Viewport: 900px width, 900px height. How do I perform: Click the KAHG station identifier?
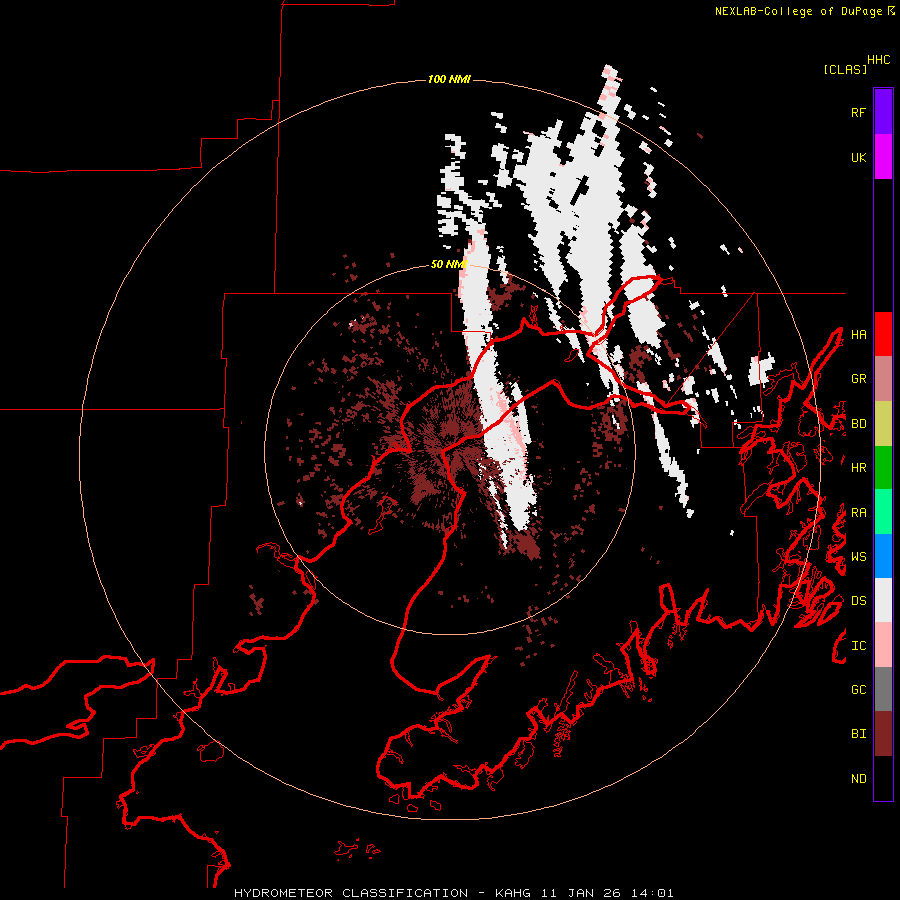(x=513, y=893)
